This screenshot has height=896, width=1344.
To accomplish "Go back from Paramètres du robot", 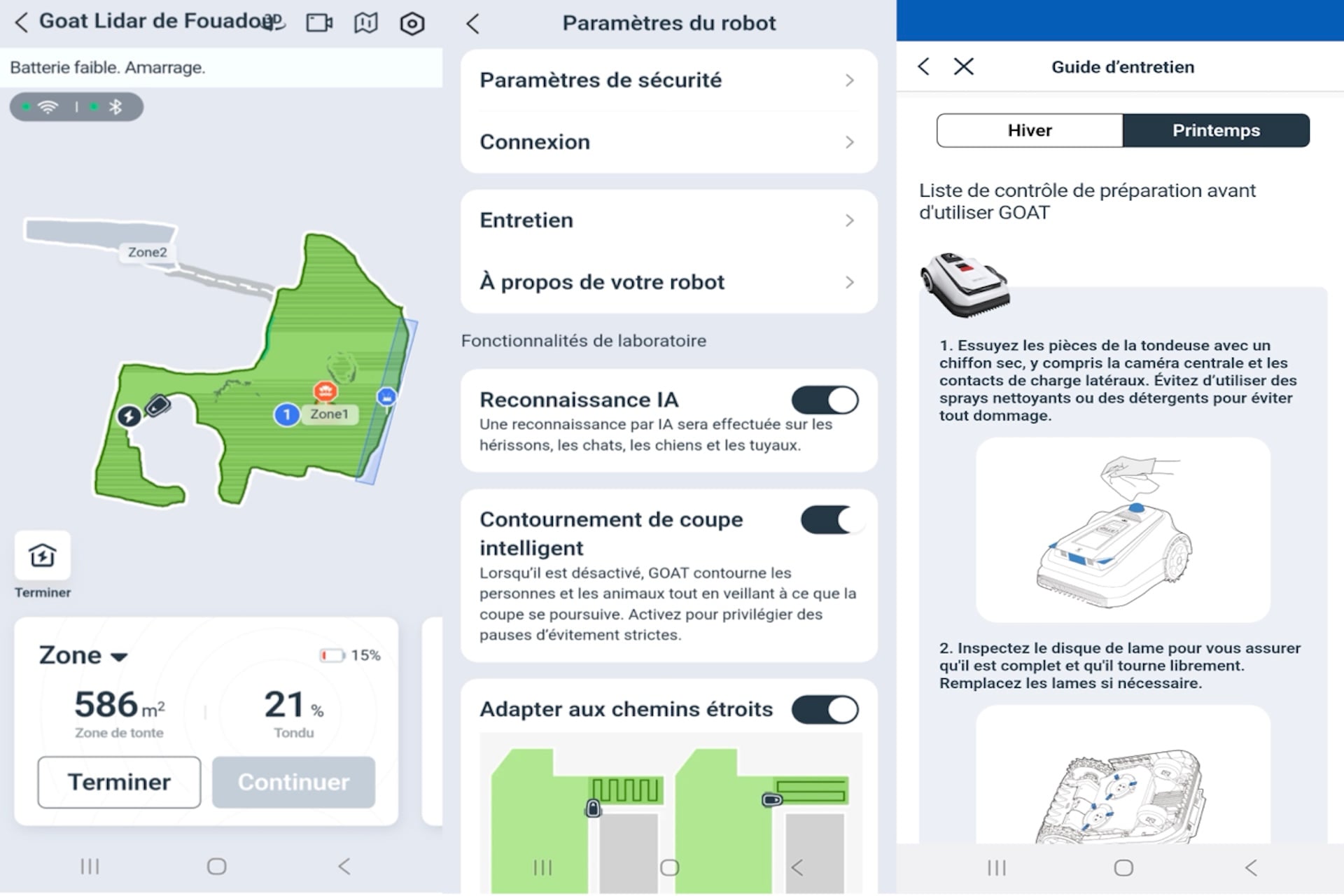I will click(x=473, y=24).
